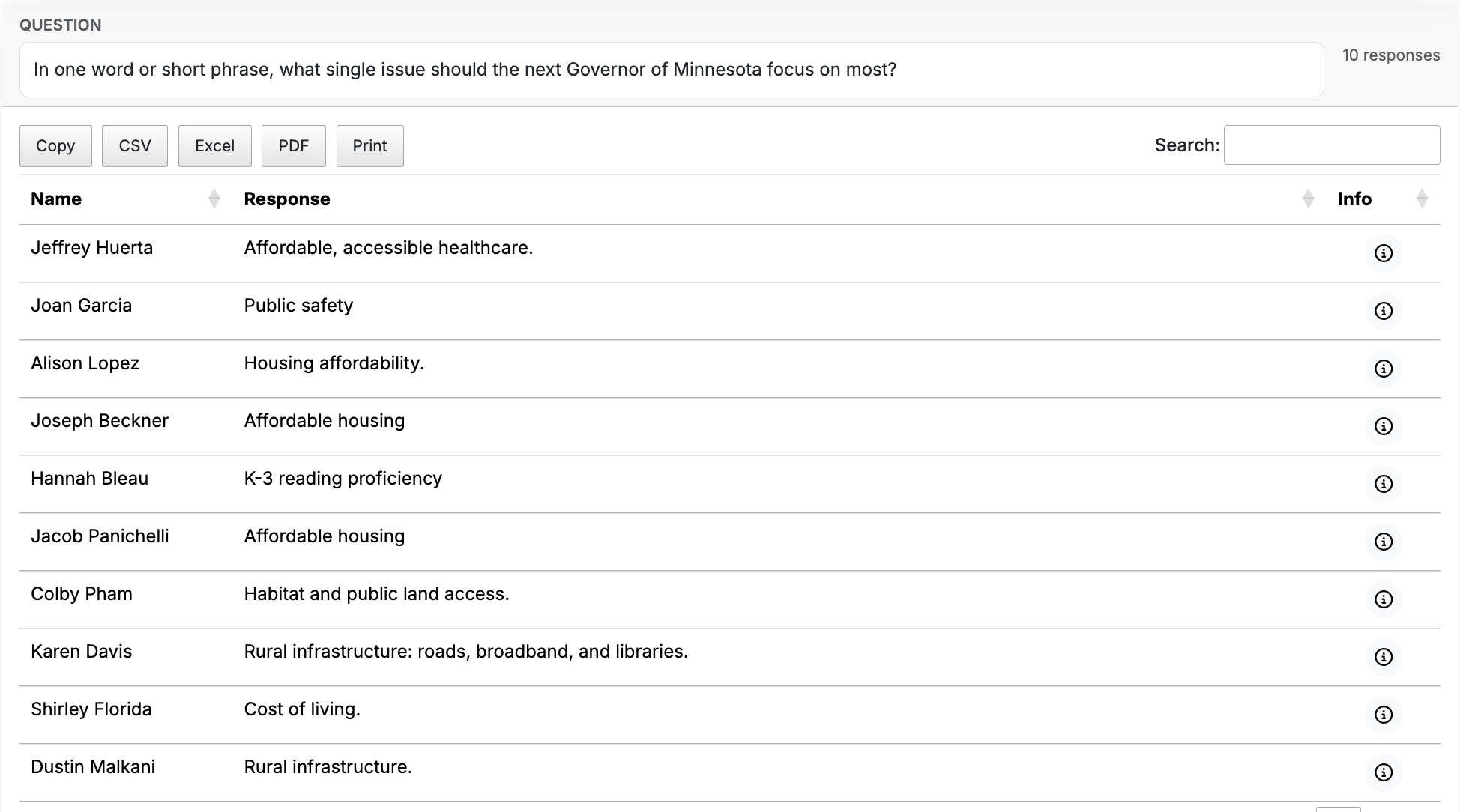The height and width of the screenshot is (812, 1460).
Task: Open info for Joseph Beckner's answer
Action: click(1383, 427)
